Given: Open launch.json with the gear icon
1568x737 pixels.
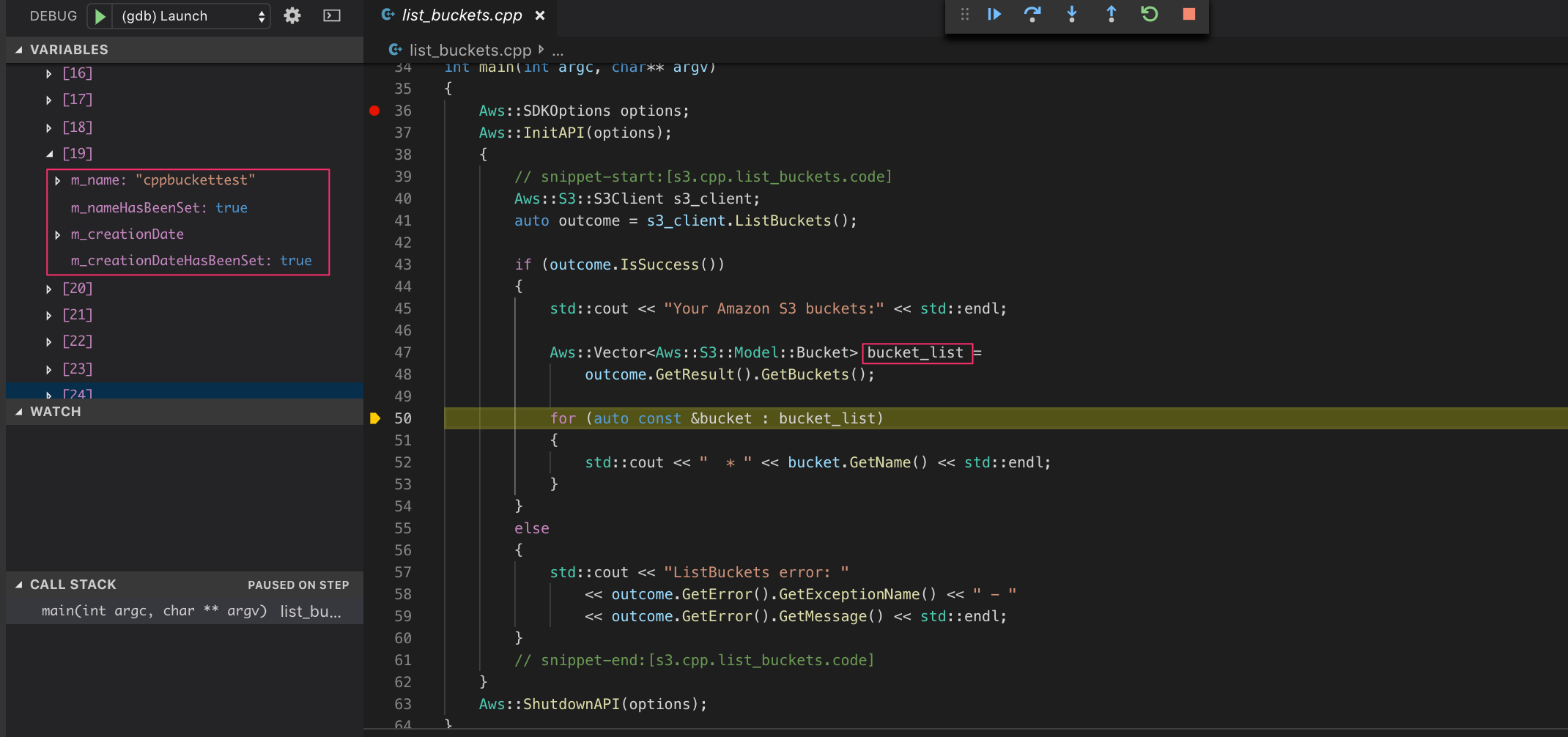Looking at the screenshot, I should (x=292, y=16).
